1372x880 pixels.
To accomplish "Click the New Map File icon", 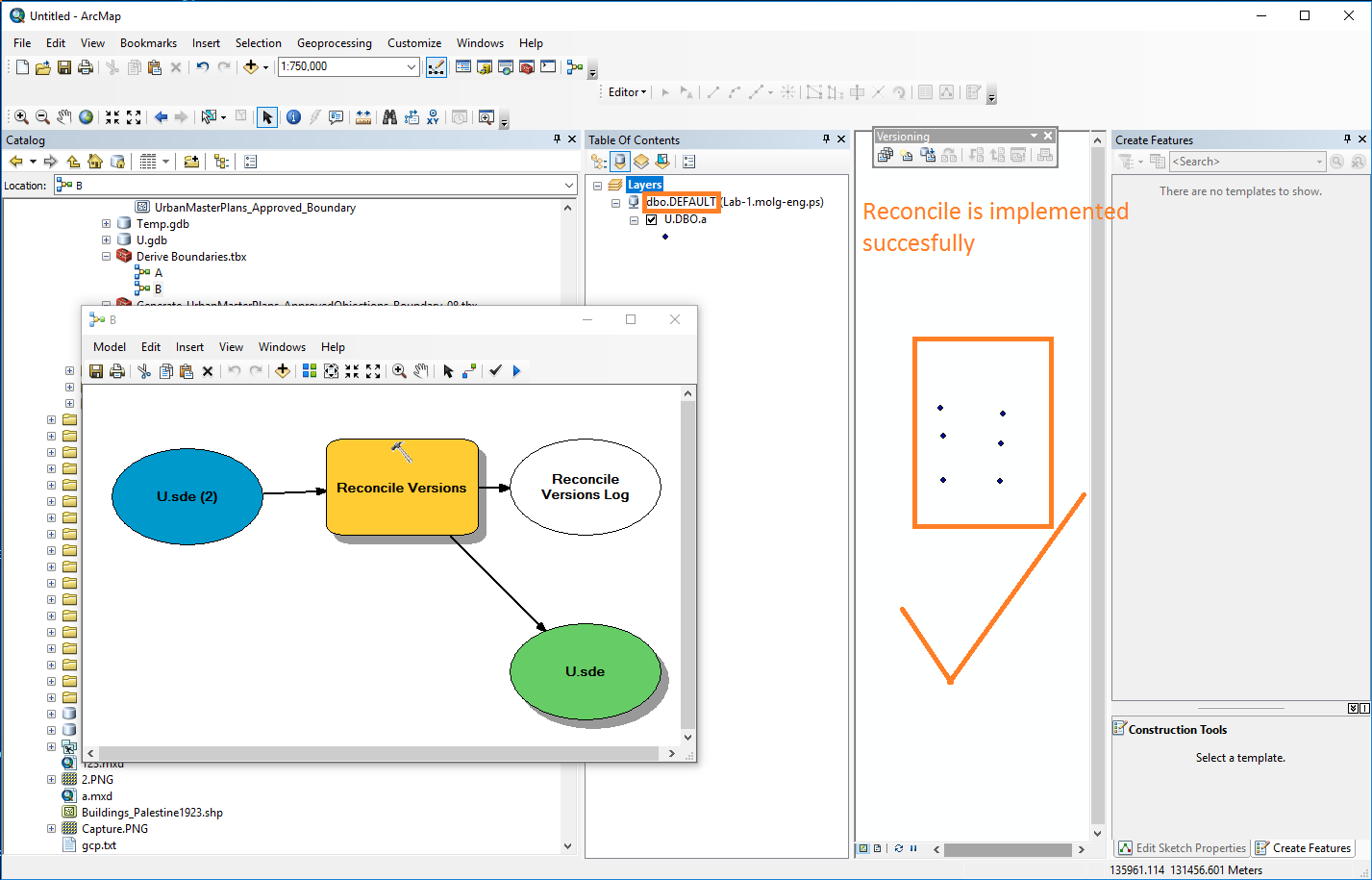I will click(22, 66).
